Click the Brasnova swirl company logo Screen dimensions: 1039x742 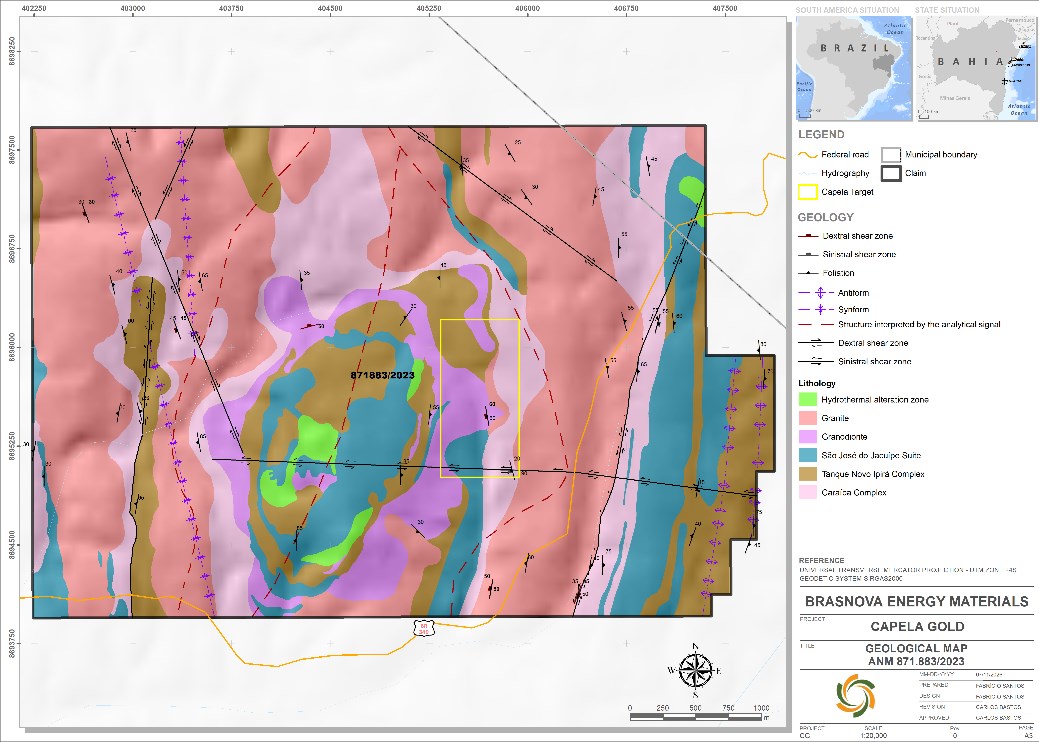[855, 694]
